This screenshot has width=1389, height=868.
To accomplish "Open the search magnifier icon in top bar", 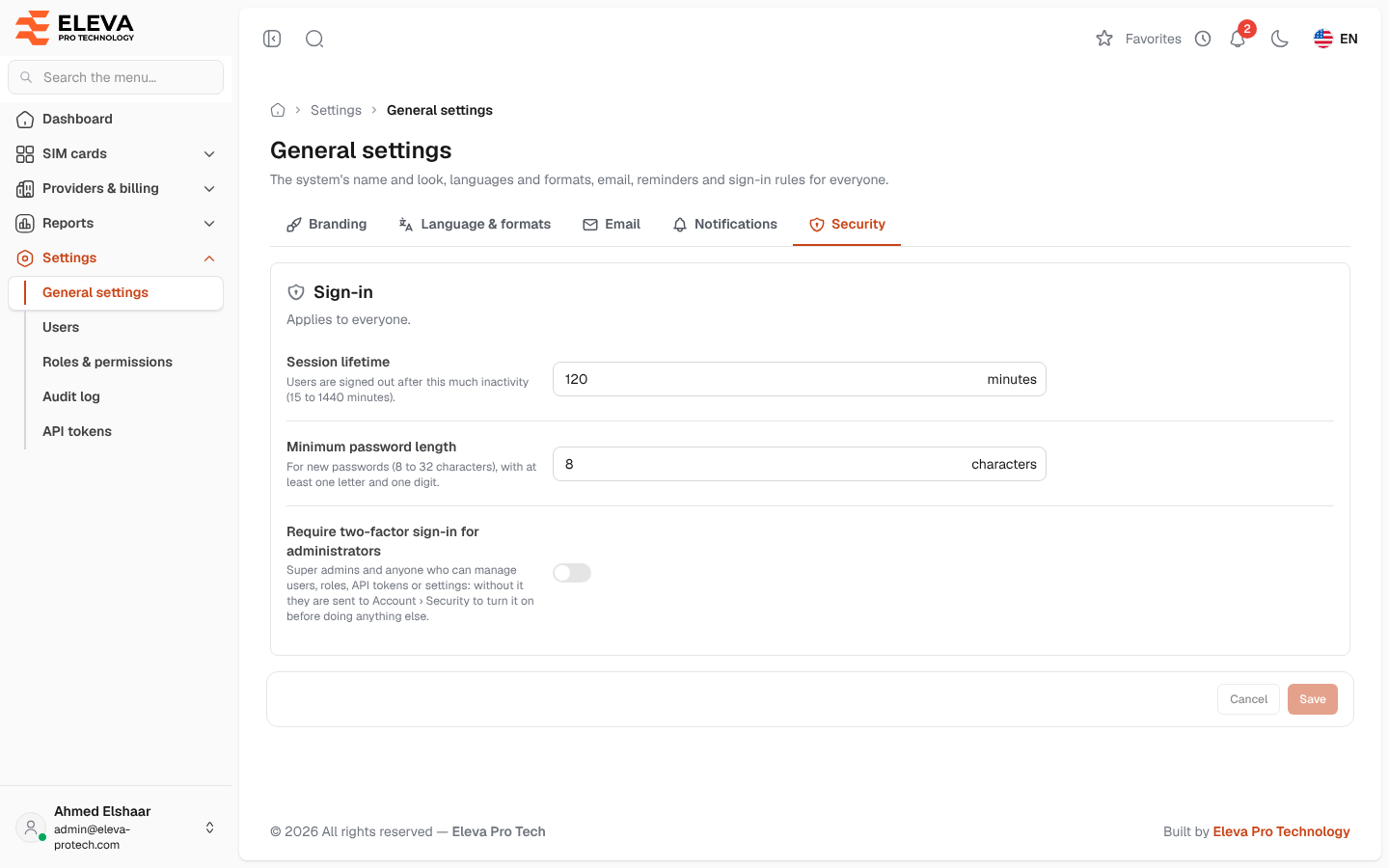I will click(x=314, y=39).
